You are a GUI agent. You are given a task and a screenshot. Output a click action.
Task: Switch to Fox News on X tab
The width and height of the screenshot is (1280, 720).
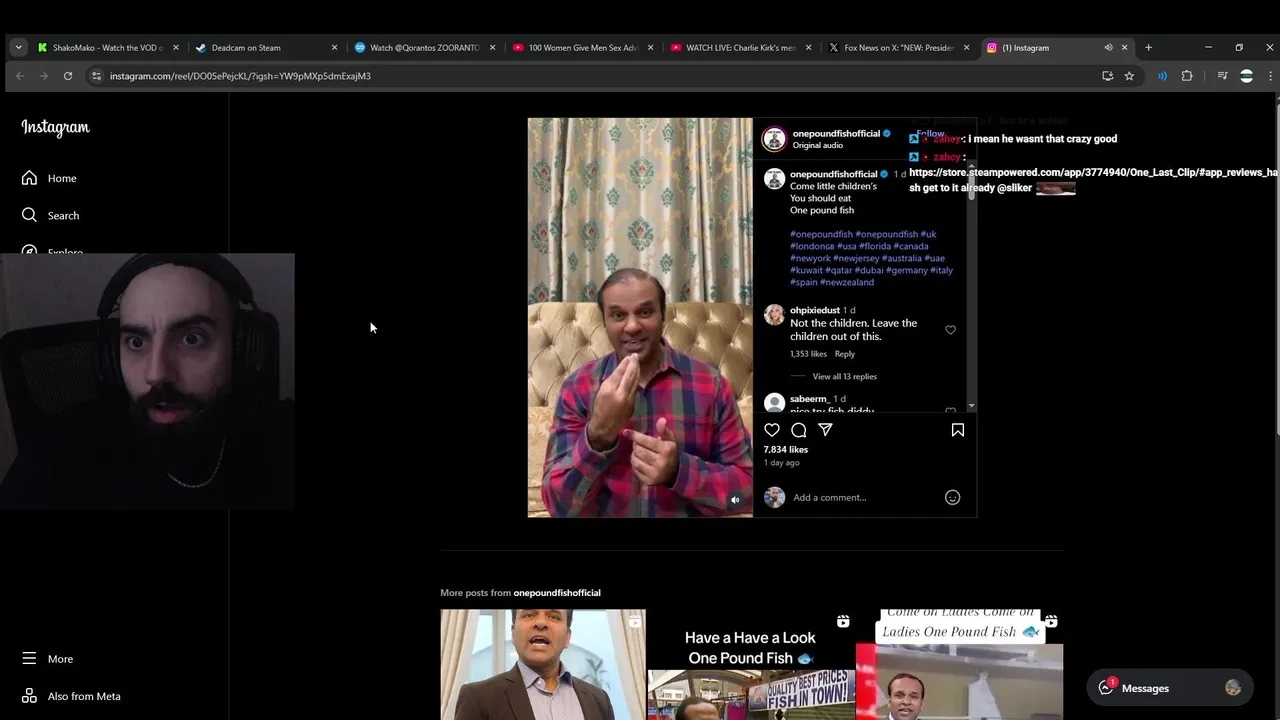pos(899,47)
